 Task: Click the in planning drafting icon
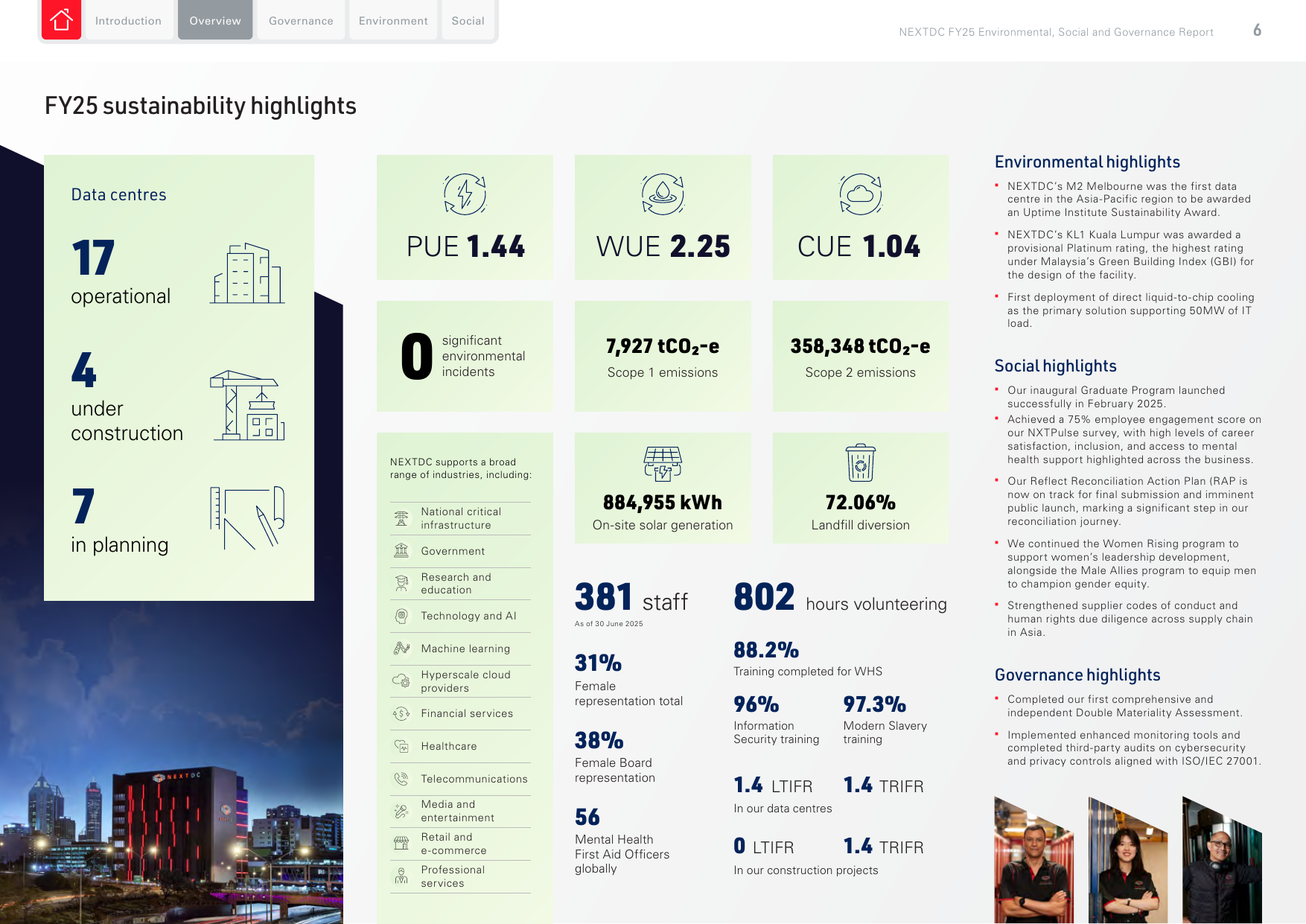pos(247,518)
